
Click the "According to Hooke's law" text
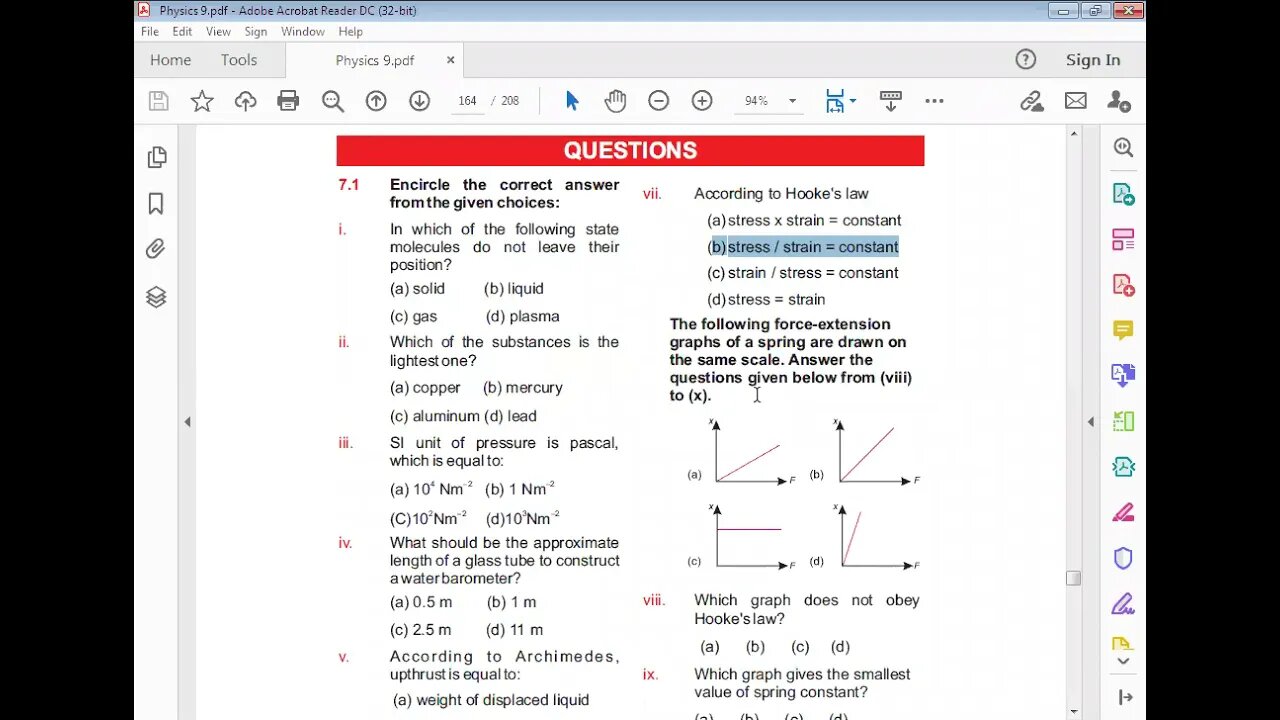[x=781, y=194]
